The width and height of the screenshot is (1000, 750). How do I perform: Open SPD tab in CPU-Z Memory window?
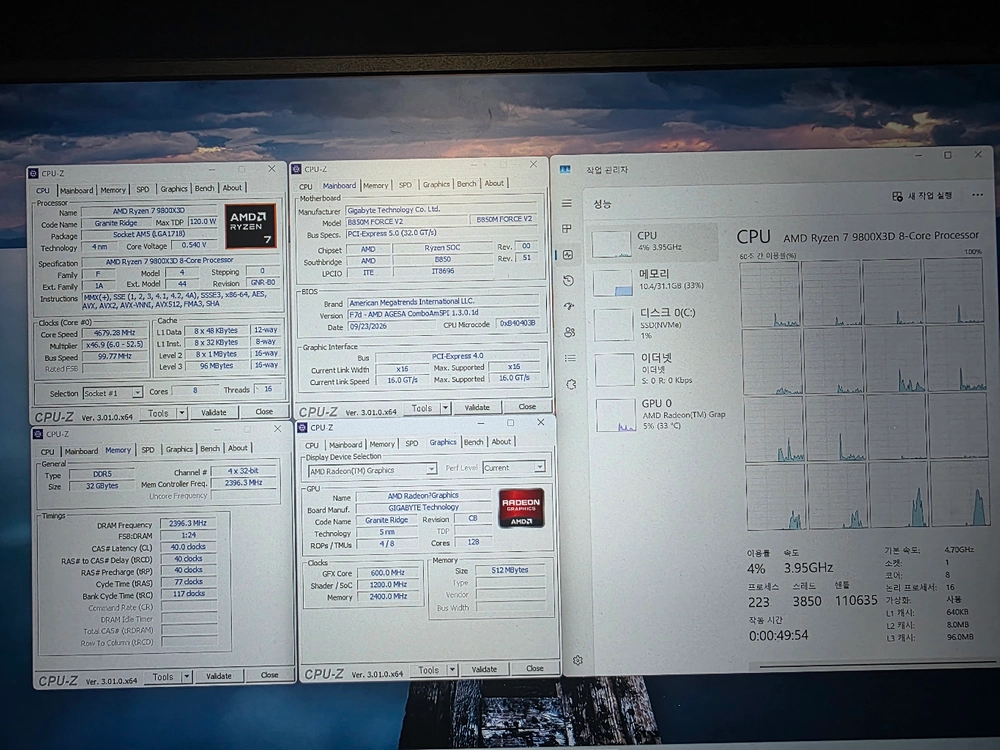tap(148, 450)
